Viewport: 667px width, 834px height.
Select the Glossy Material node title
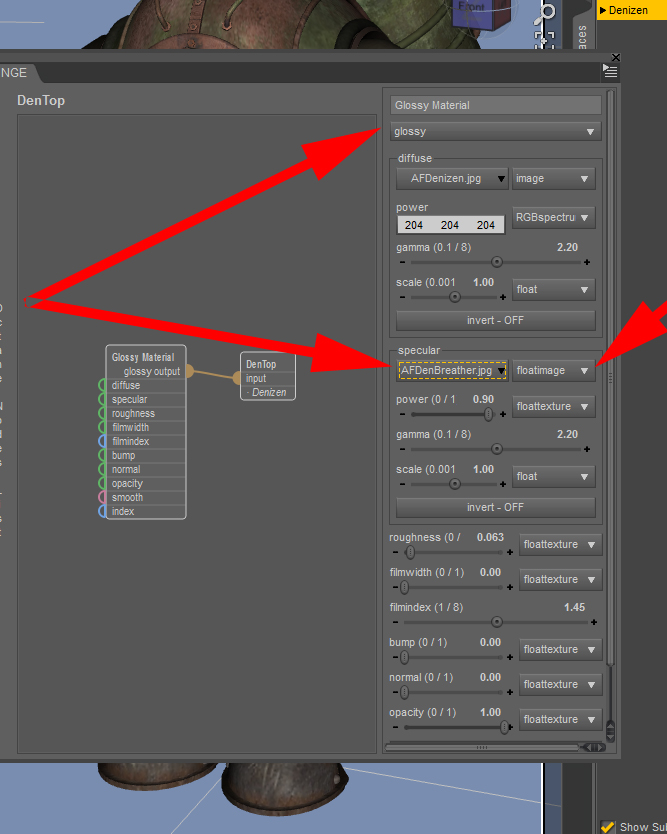pos(143,357)
